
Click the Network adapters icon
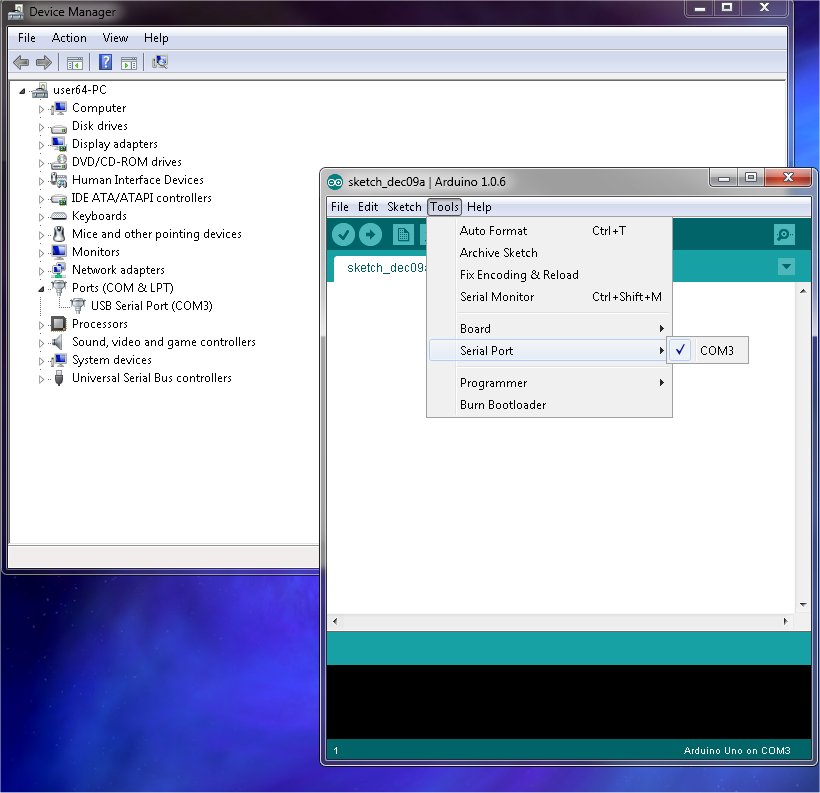pos(59,270)
